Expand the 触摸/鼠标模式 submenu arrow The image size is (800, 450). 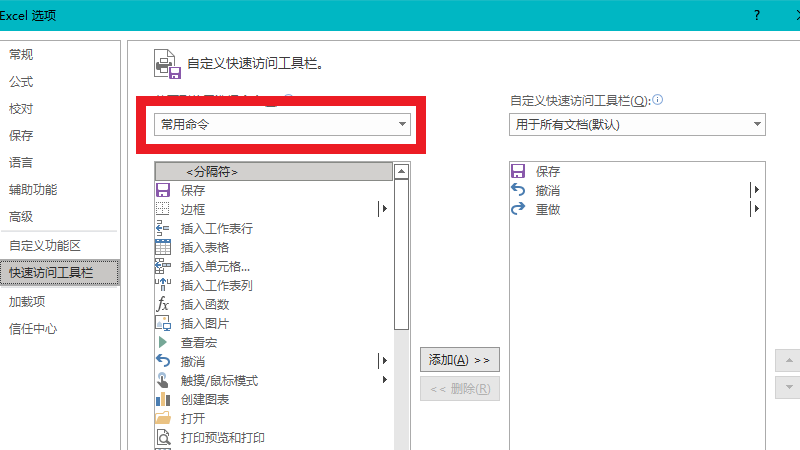point(385,380)
